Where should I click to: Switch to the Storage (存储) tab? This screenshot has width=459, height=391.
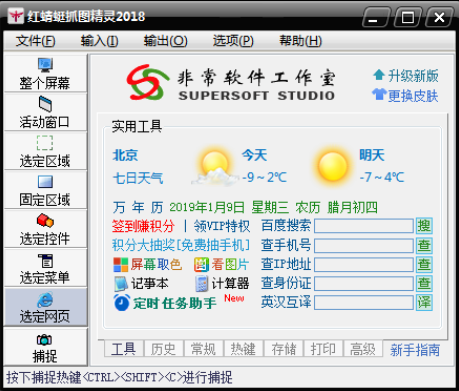pos(283,349)
